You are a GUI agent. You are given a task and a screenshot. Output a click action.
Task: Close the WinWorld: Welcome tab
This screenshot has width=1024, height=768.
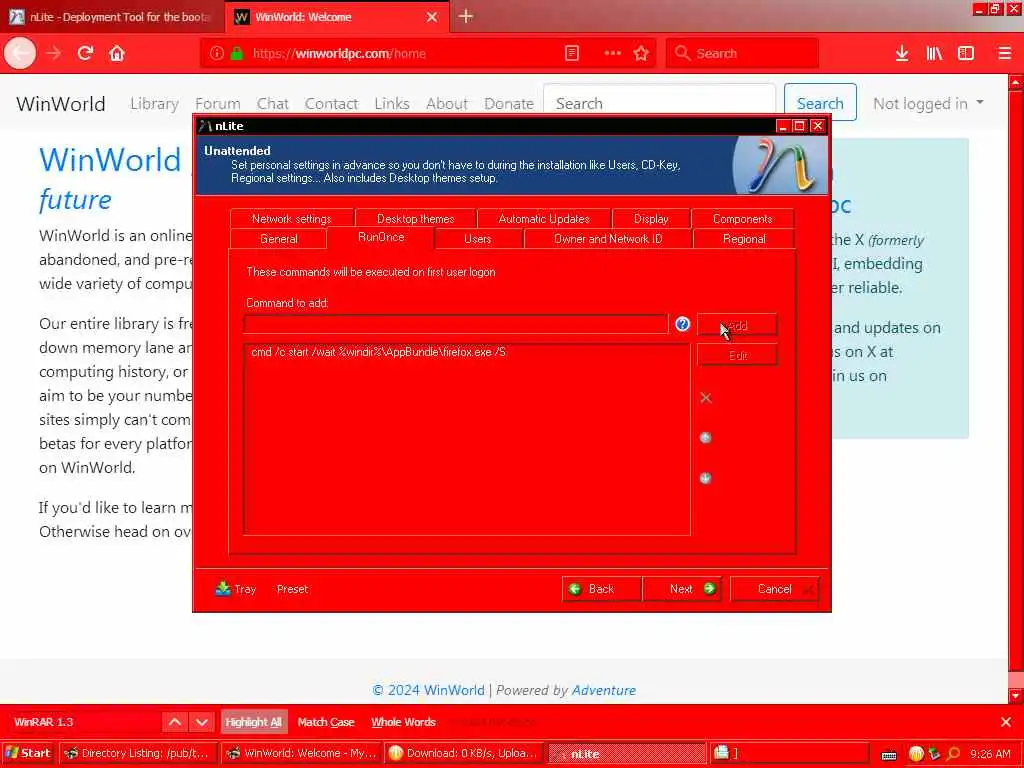pyautogui.click(x=432, y=17)
